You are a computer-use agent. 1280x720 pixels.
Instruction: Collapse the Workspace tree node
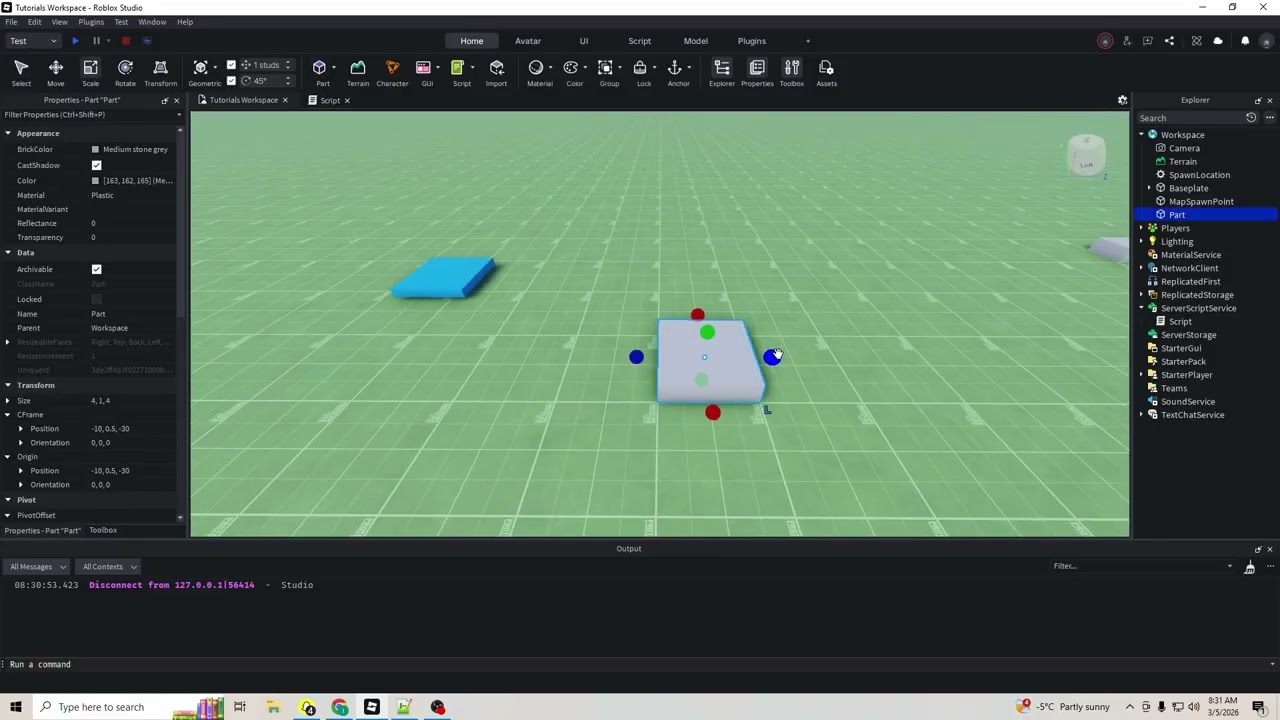[x=1141, y=135]
